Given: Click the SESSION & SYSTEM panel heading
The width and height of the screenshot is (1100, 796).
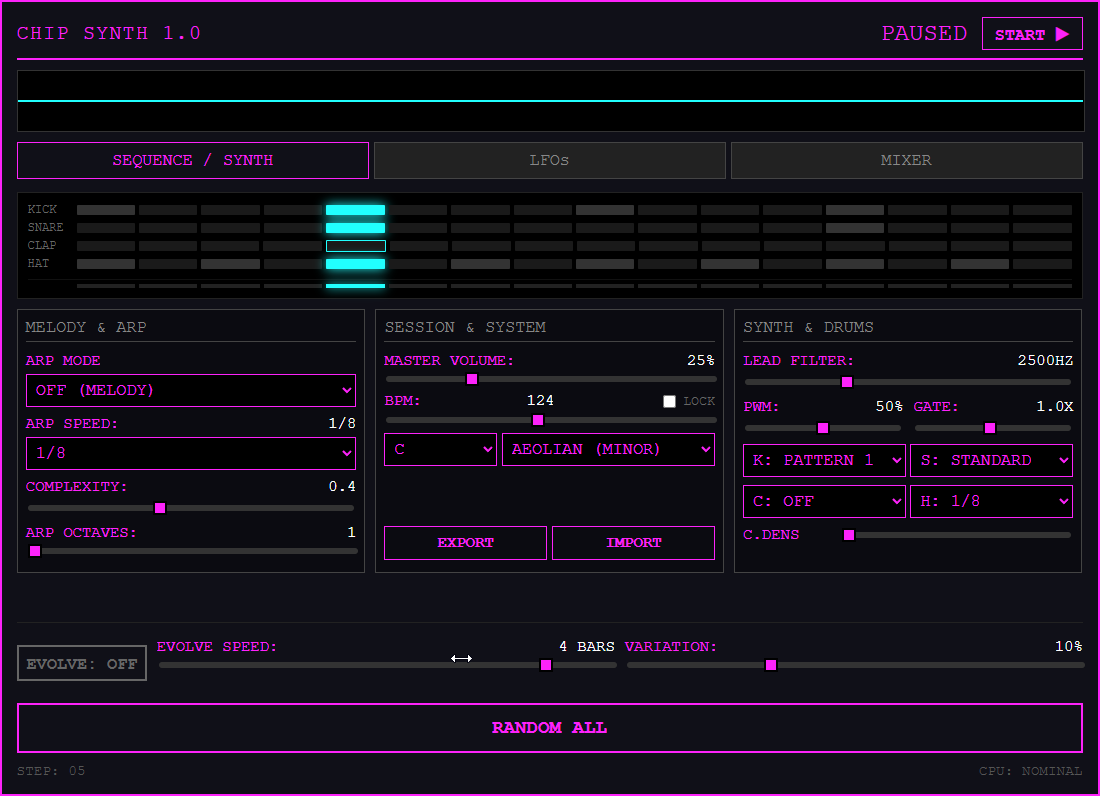Looking at the screenshot, I should tap(465, 328).
